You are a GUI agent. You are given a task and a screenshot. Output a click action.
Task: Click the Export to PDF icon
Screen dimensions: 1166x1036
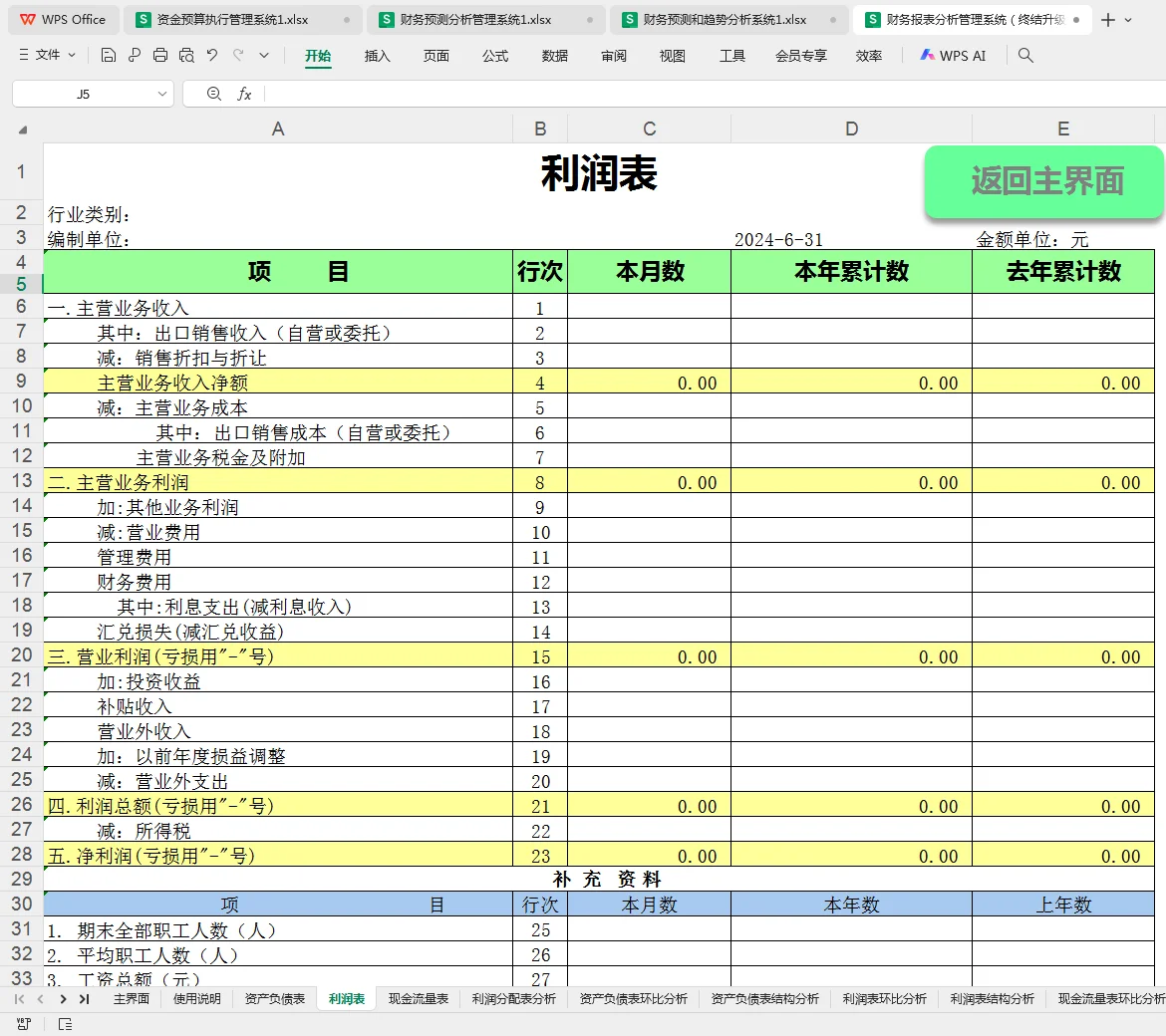(135, 55)
